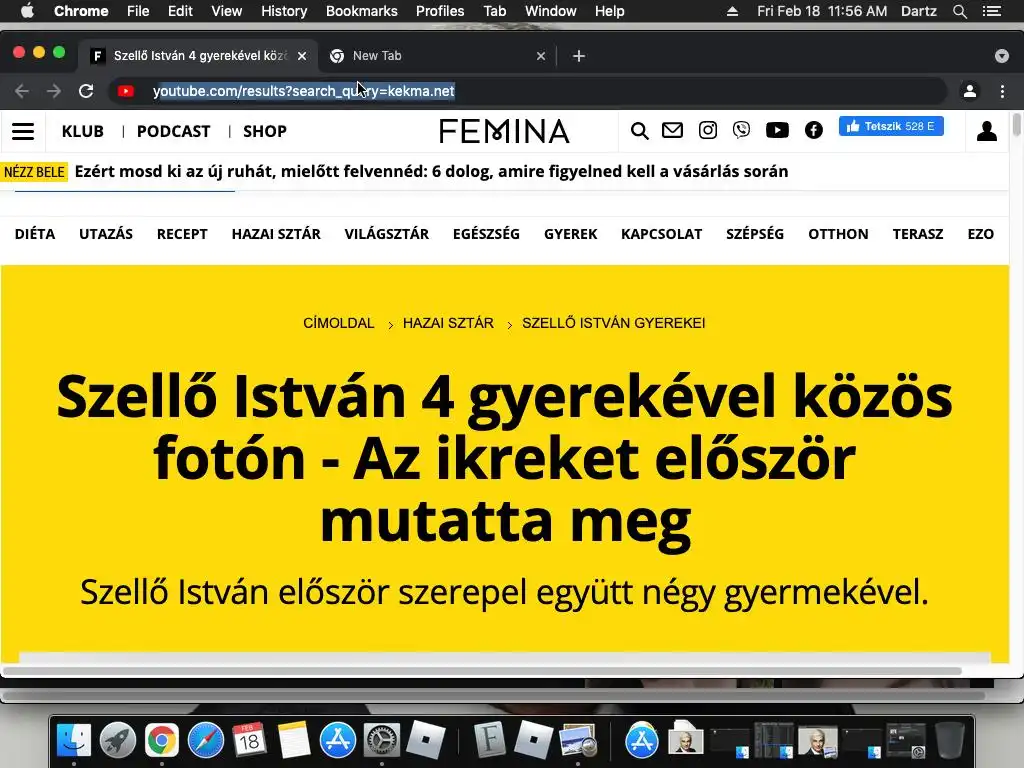Screen dimensions: 1024x768
Task: Open the Bookmarks menu
Action: pyautogui.click(x=362, y=11)
